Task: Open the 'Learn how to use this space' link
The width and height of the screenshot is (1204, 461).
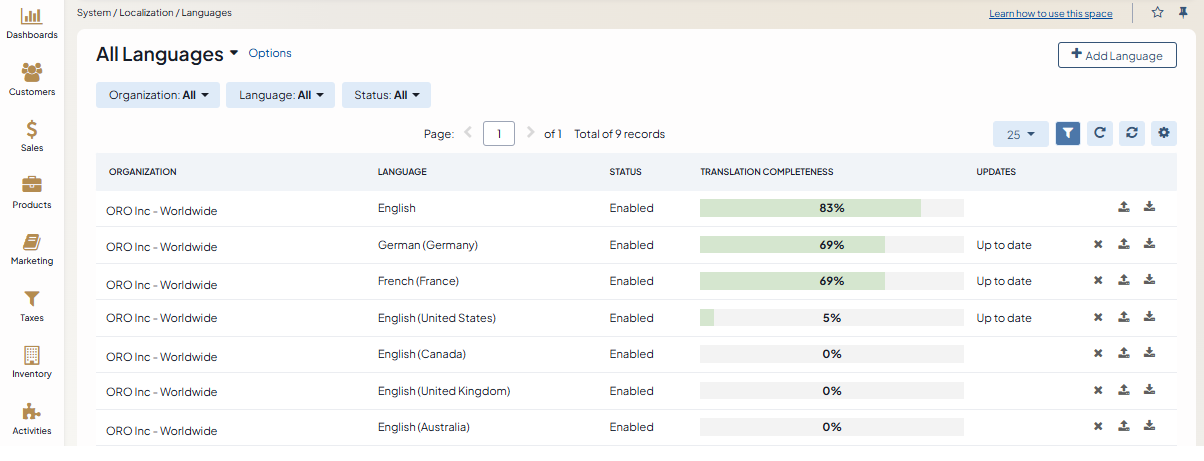Action: [1050, 14]
